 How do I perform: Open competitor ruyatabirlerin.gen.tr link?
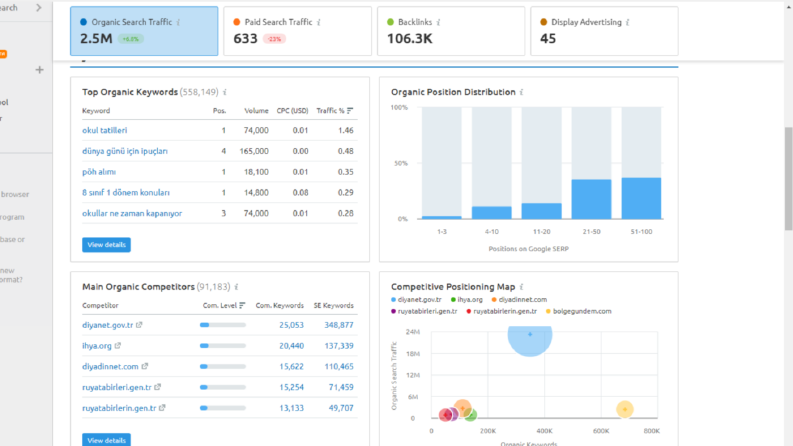pyautogui.click(x=119, y=408)
